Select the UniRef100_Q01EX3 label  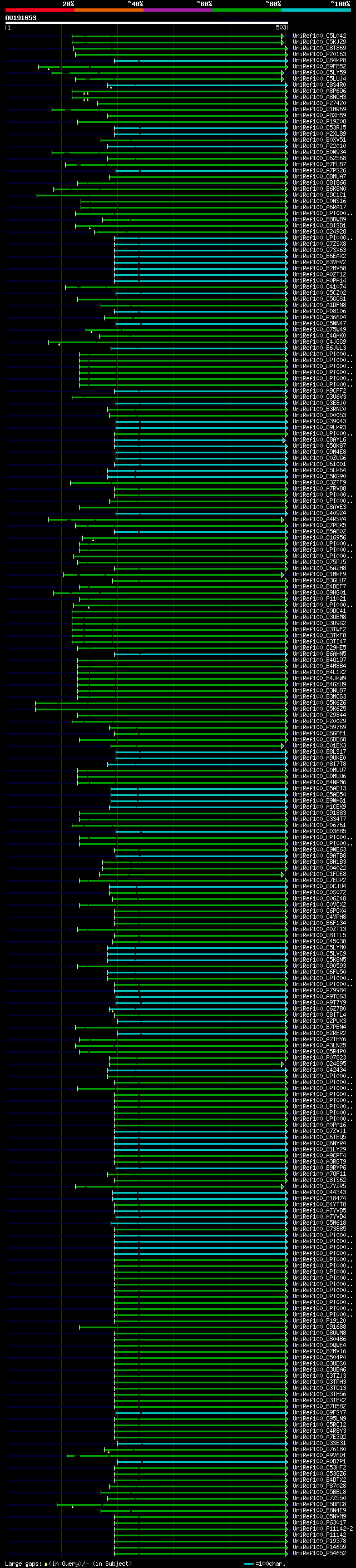pyautogui.click(x=319, y=746)
